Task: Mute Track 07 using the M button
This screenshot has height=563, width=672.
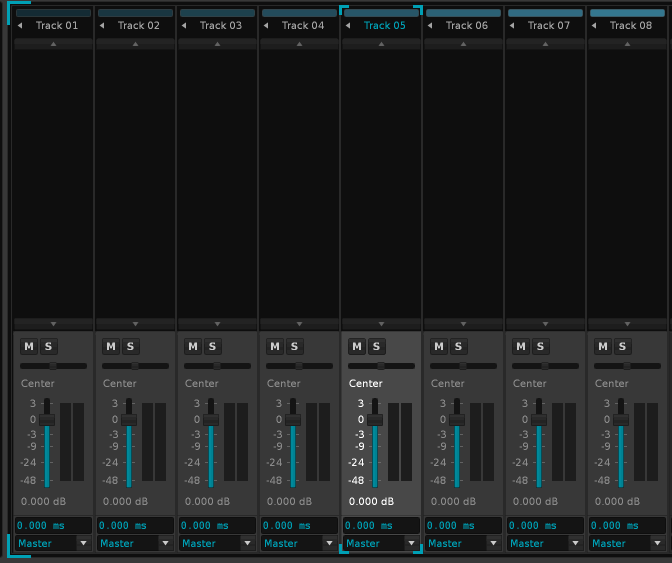Action: [521, 346]
